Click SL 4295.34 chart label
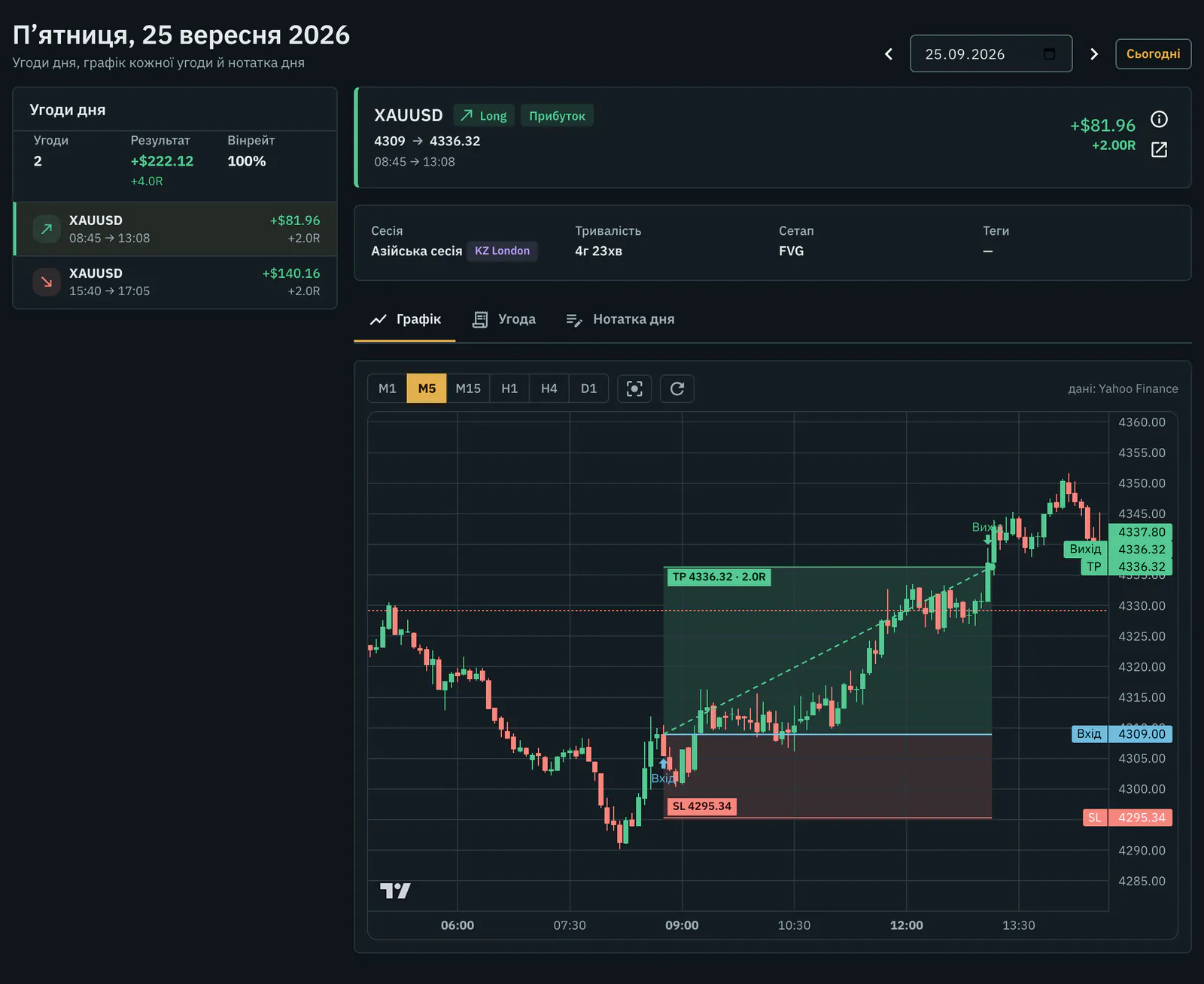1204x984 pixels. pyautogui.click(x=701, y=806)
